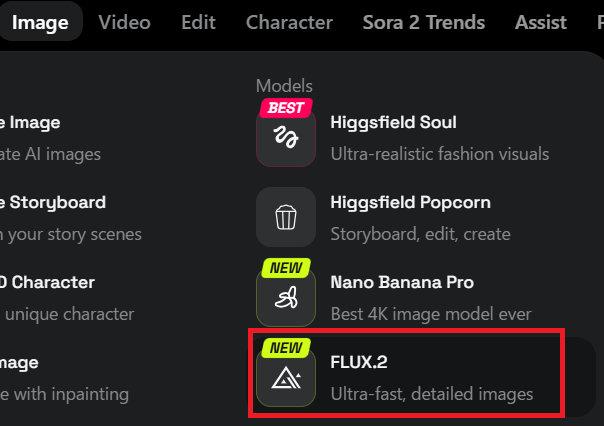The width and height of the screenshot is (604, 426).
Task: Switch to the Image tab
Action: pos(40,22)
